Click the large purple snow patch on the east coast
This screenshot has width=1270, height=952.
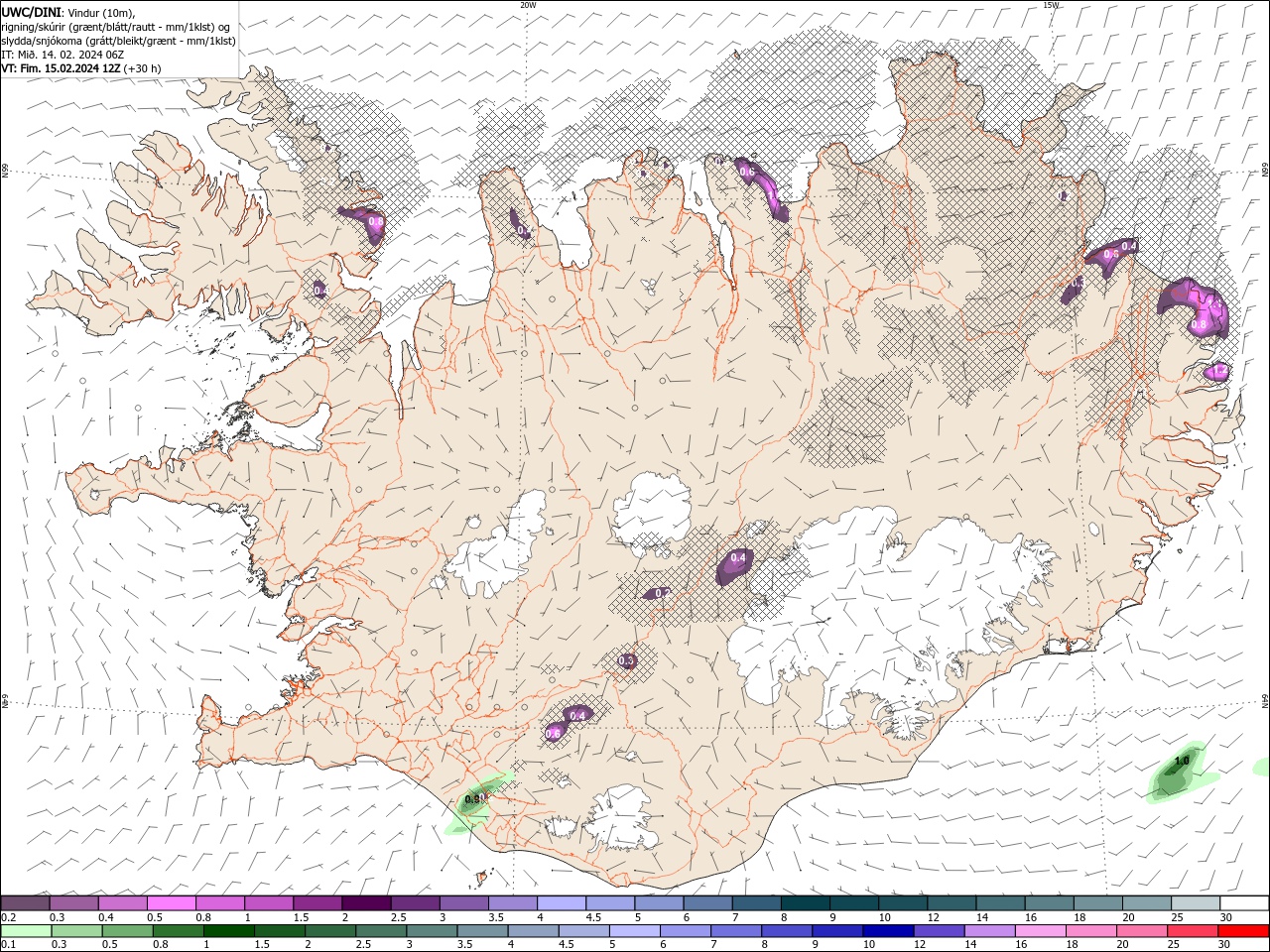coord(1195,307)
